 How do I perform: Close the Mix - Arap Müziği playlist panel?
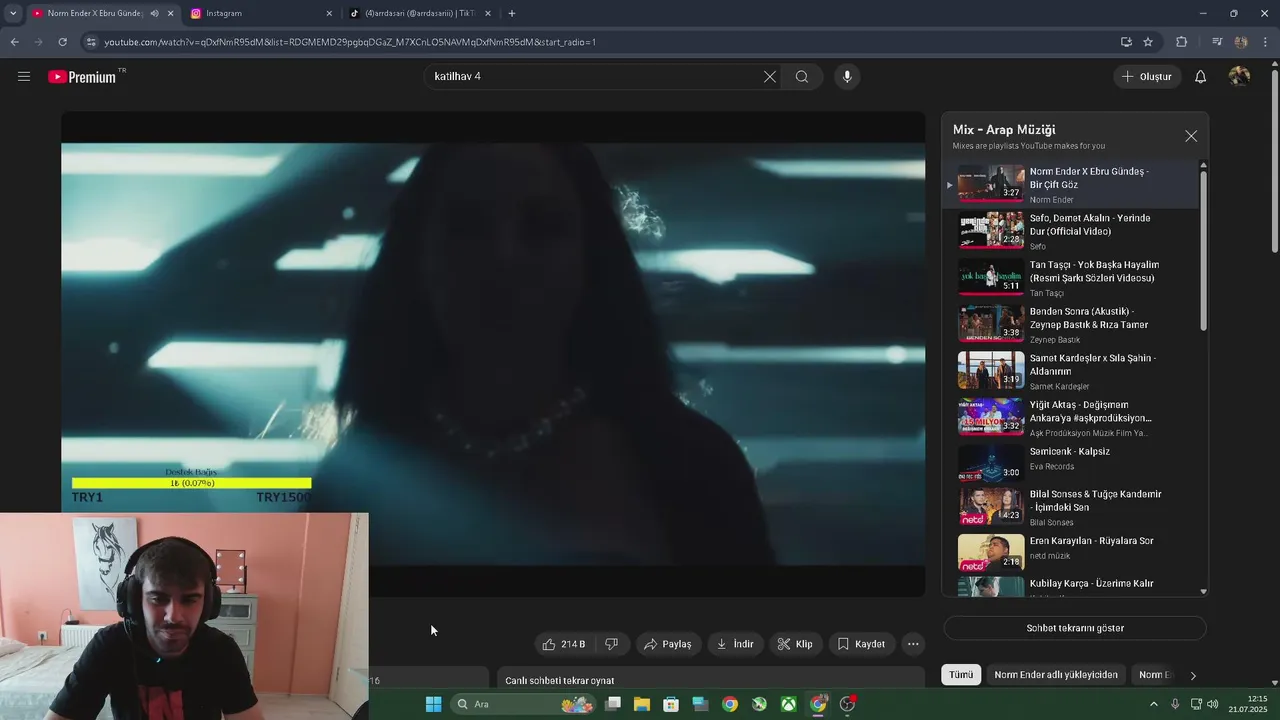pos(1191,136)
